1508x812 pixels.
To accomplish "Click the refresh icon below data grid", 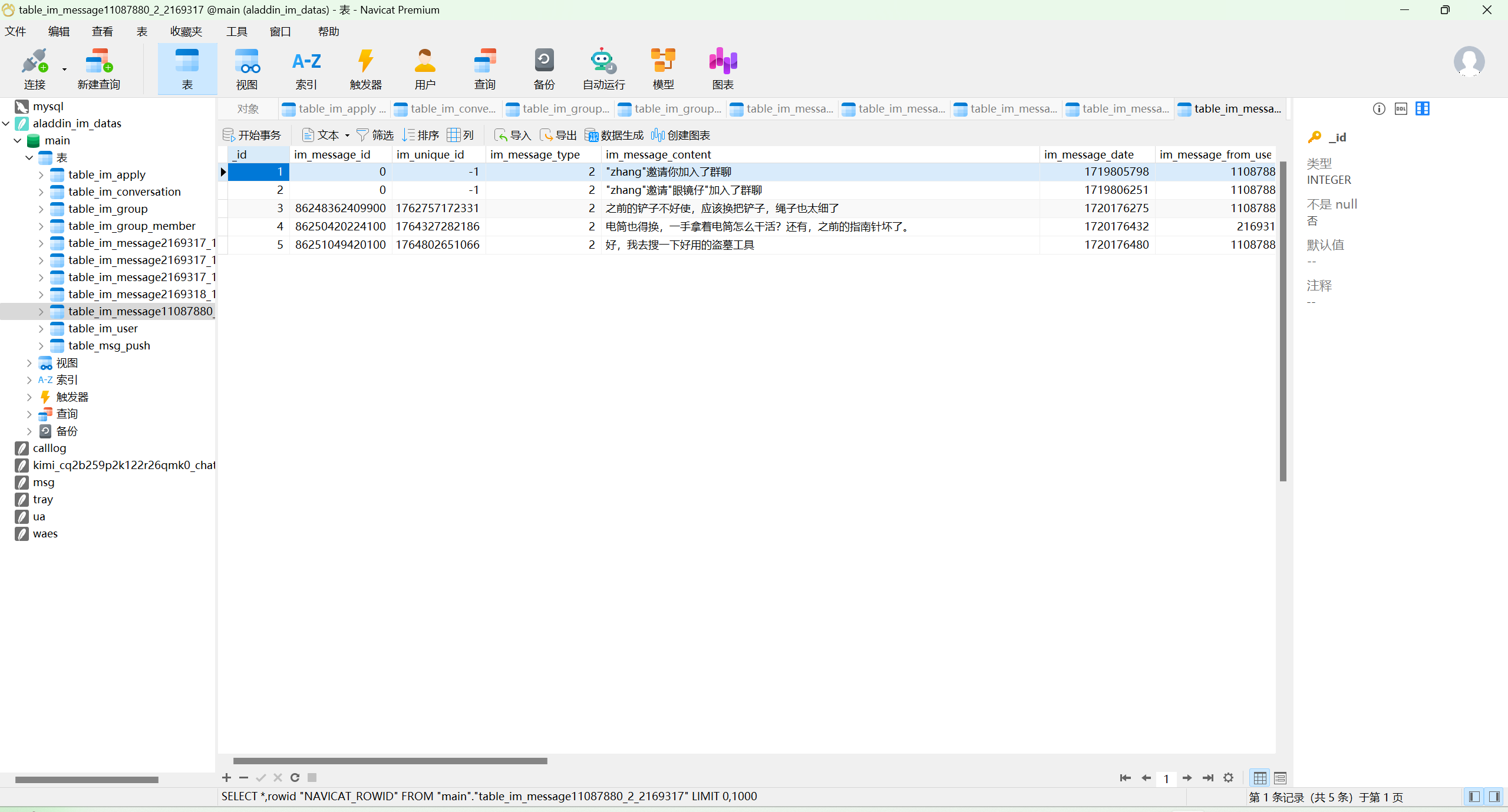I will 295,778.
